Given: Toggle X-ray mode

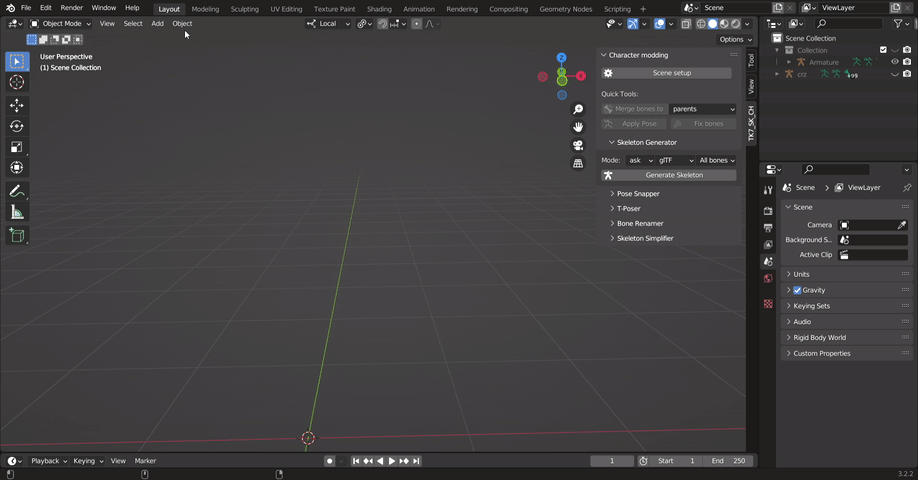Looking at the screenshot, I should [x=686, y=24].
